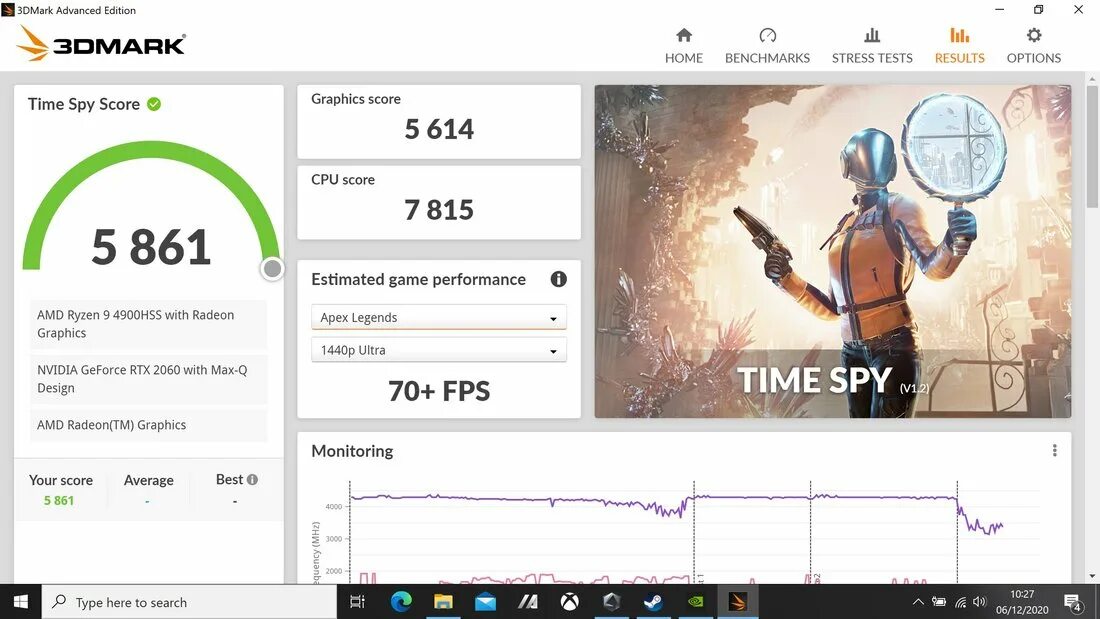Image resolution: width=1100 pixels, height=619 pixels.
Task: Open Armoury Crate slash icon in taskbar
Action: tap(528, 602)
